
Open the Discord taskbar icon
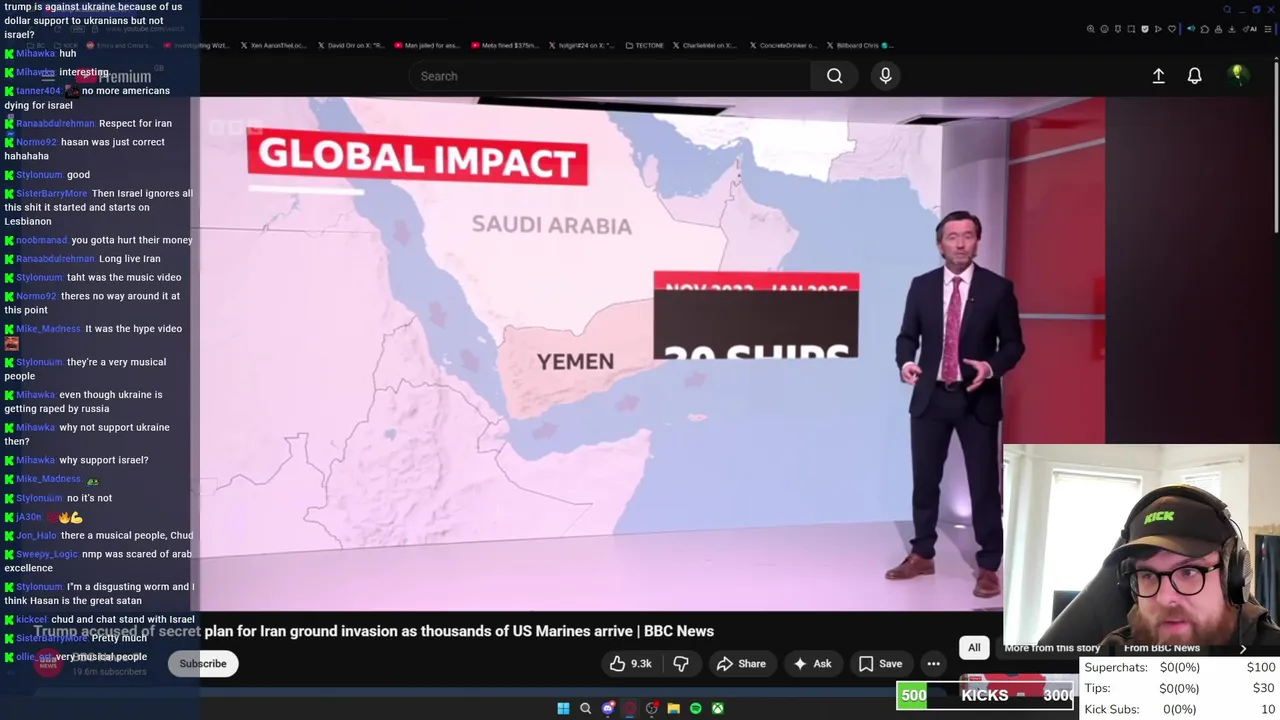pos(607,708)
